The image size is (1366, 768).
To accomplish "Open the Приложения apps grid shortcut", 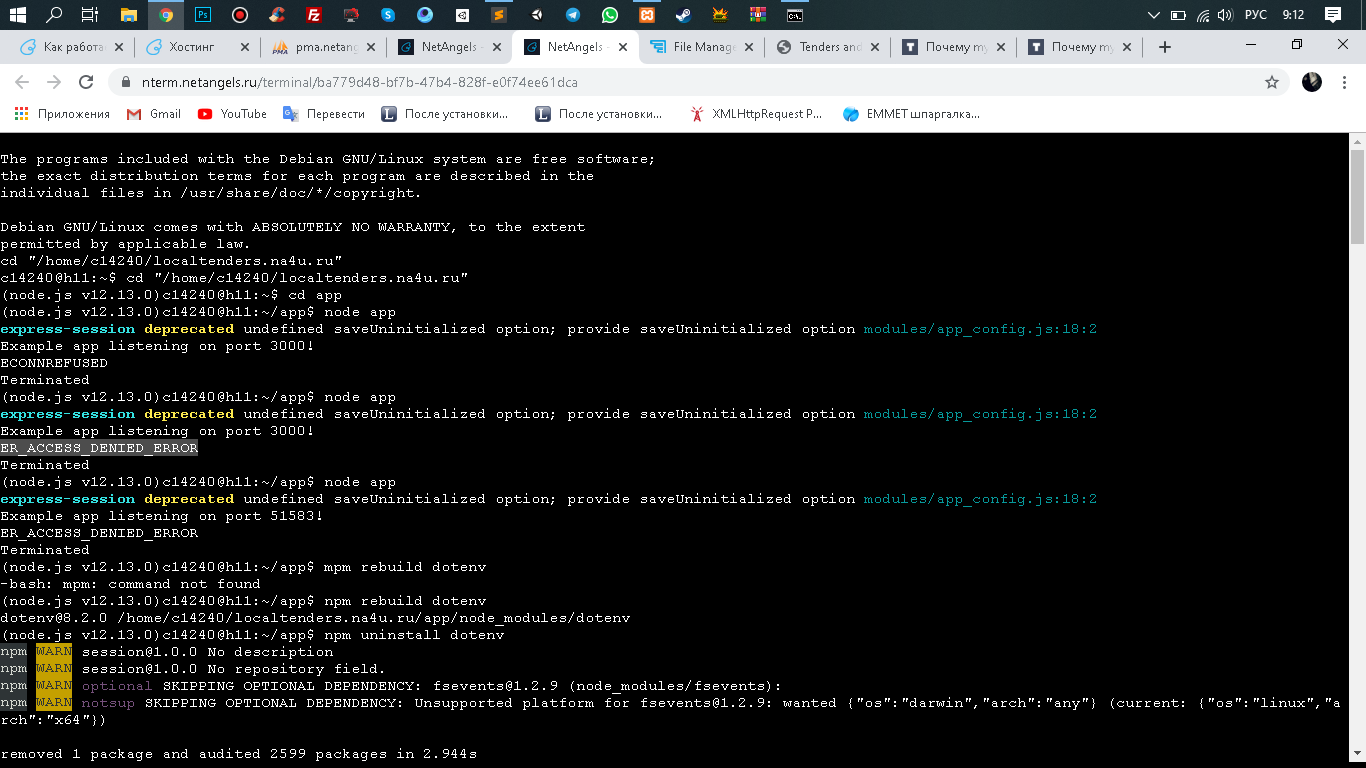I will 62,114.
